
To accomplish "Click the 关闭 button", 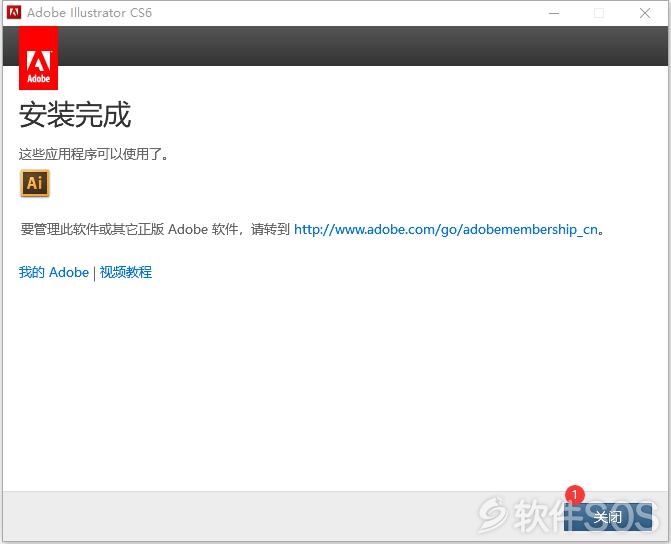I will pos(608,517).
